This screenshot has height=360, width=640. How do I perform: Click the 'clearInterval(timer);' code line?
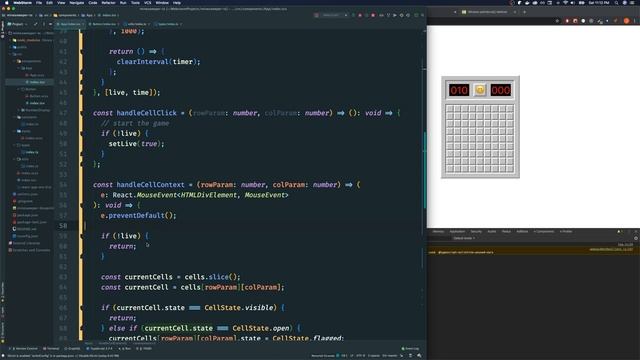158,62
